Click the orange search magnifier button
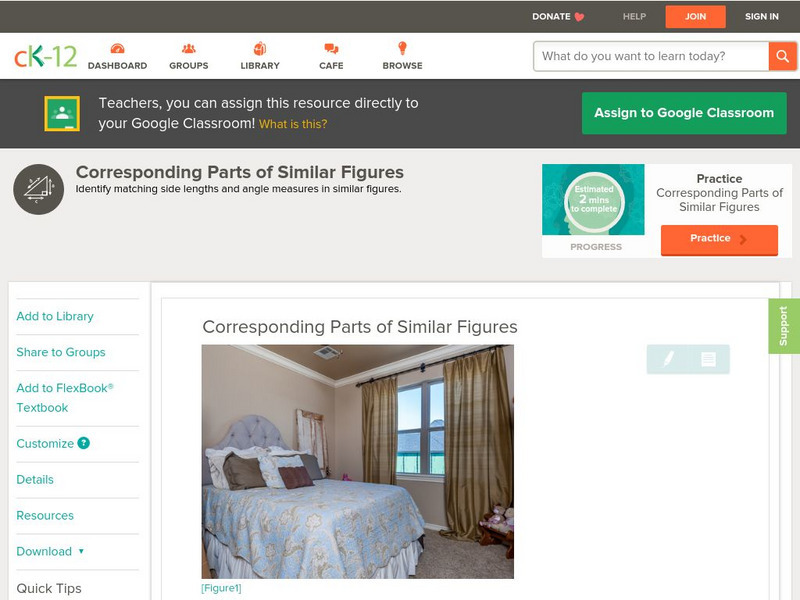800x600 pixels. [x=782, y=56]
